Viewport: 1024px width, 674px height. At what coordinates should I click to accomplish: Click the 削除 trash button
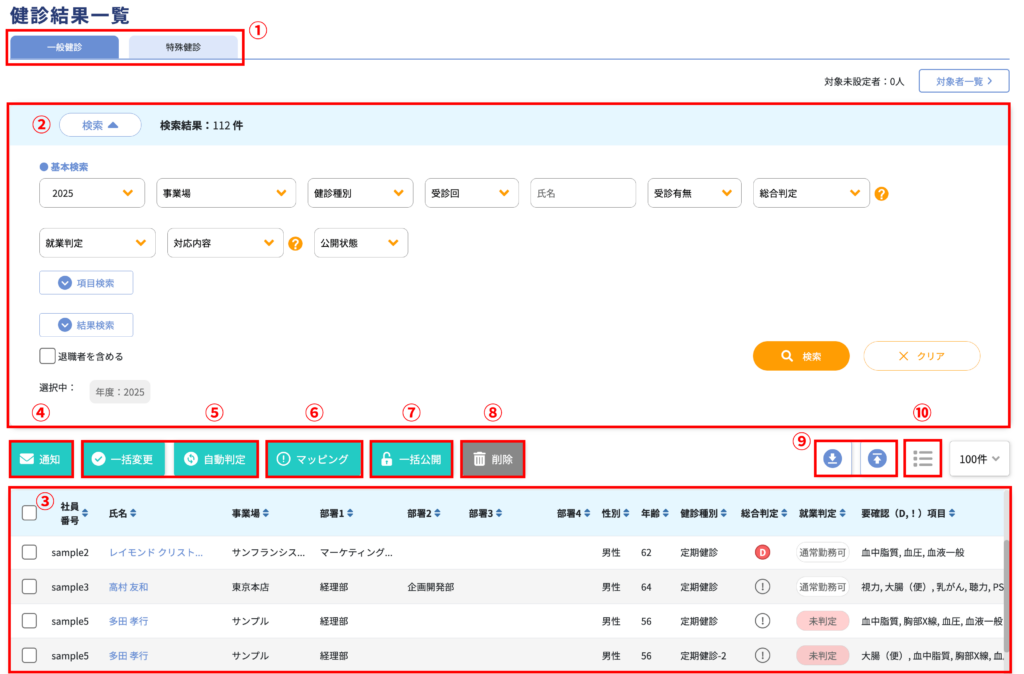coord(493,459)
